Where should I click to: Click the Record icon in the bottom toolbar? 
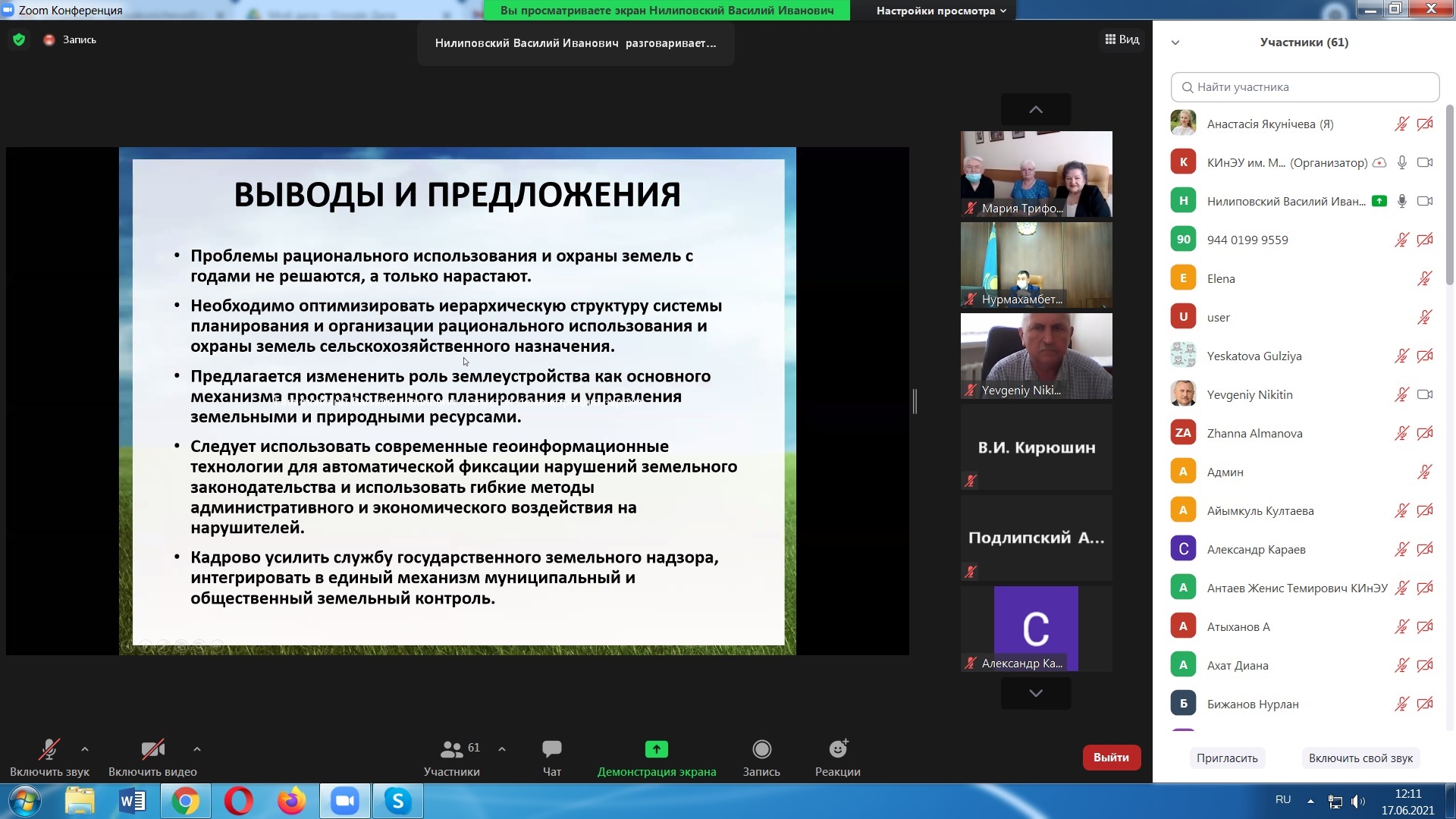point(761,750)
